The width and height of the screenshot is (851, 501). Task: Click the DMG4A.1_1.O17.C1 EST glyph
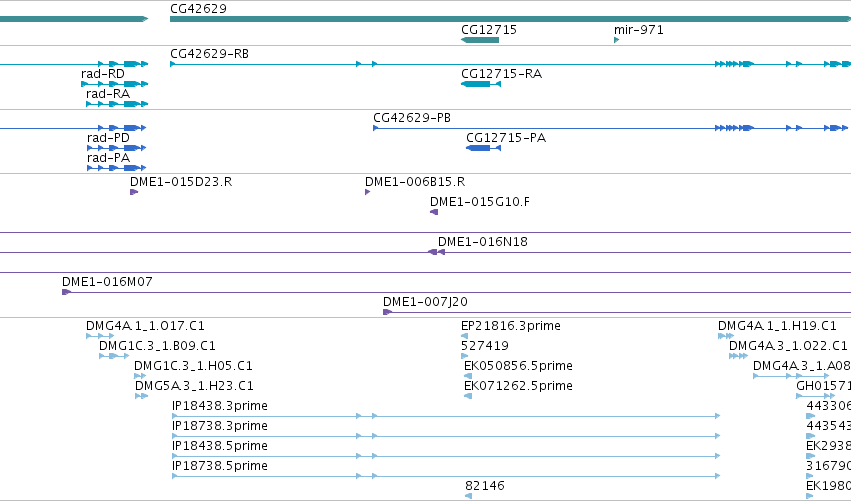(x=100, y=336)
